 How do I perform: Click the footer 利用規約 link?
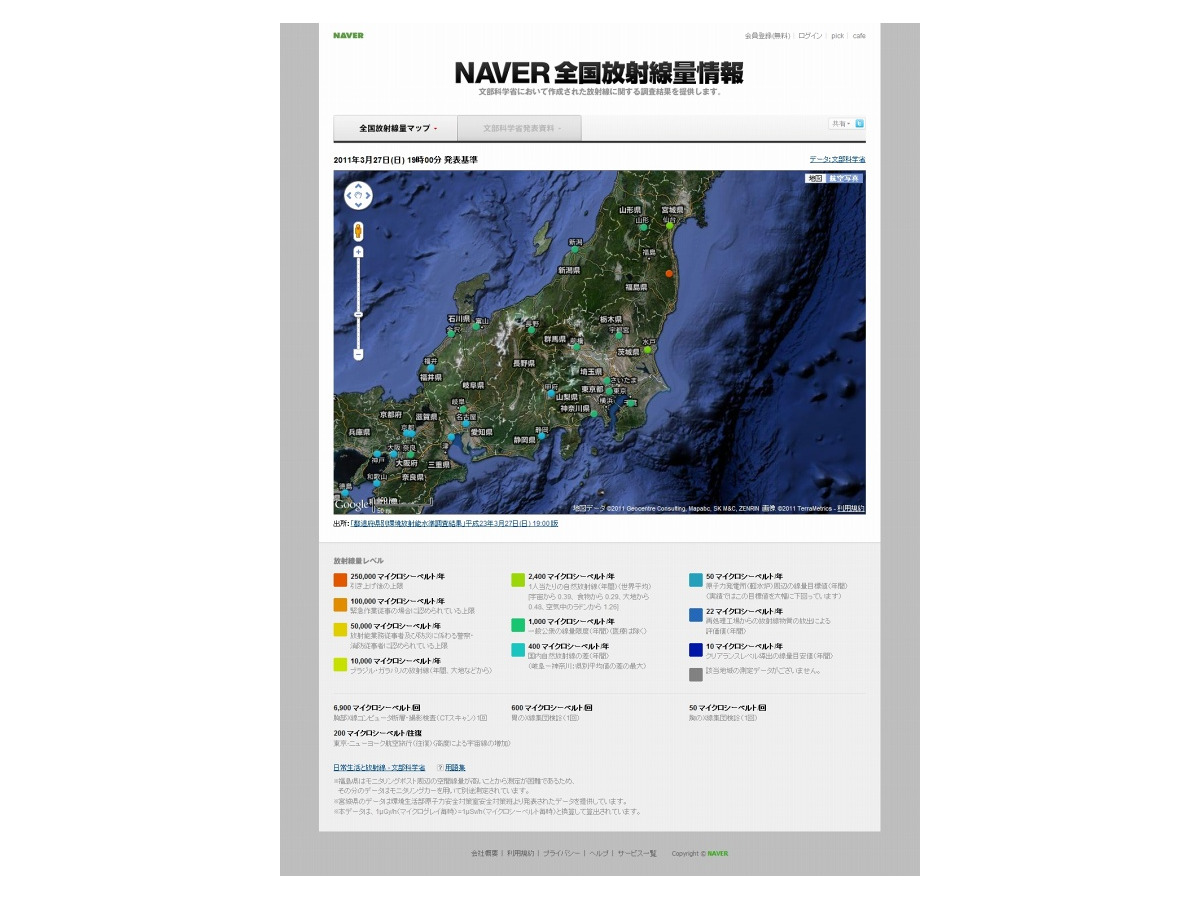520,854
